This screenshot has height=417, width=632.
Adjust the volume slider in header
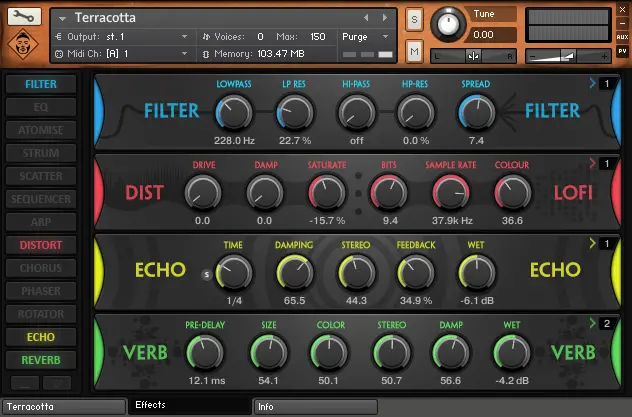[x=568, y=56]
